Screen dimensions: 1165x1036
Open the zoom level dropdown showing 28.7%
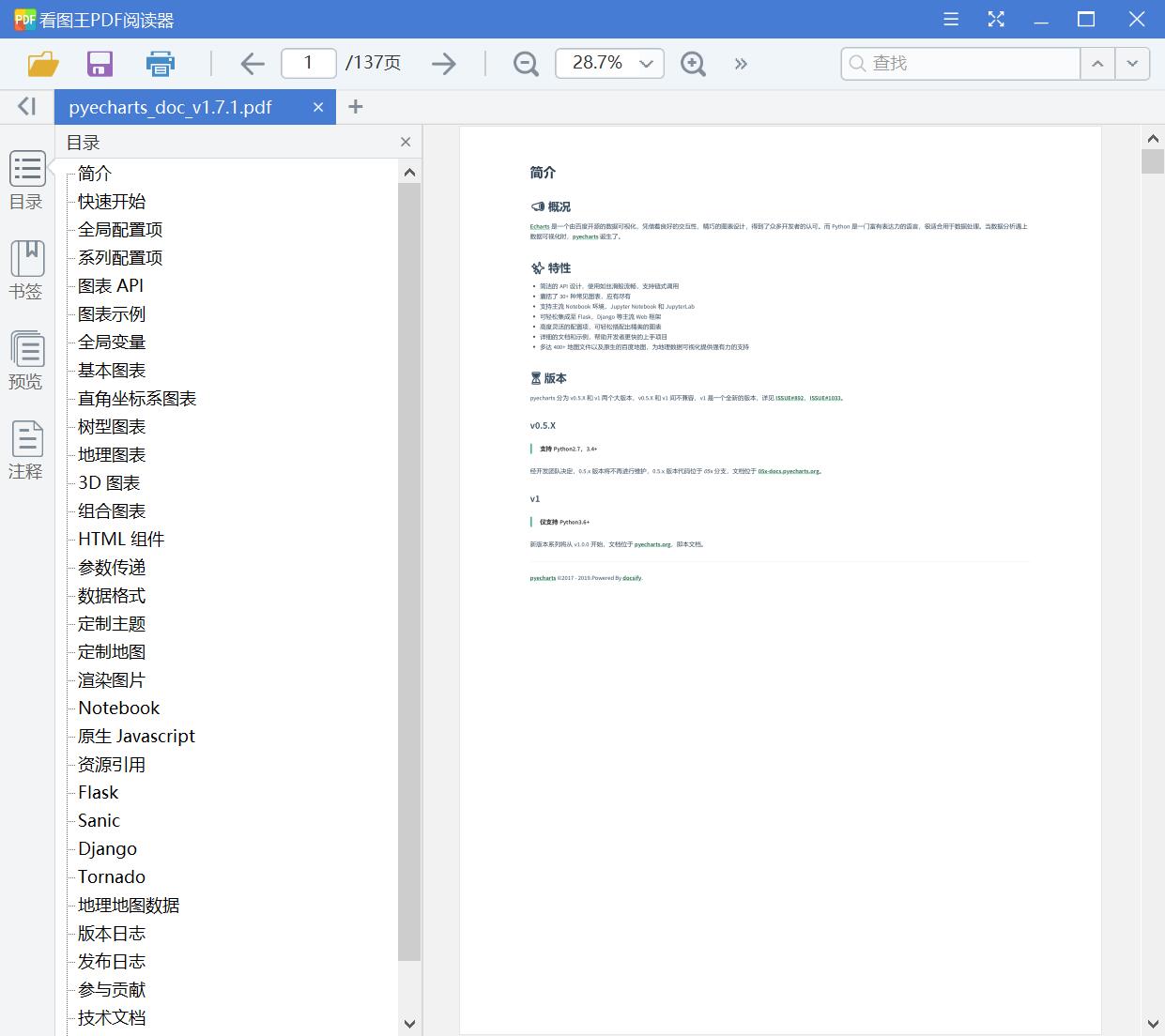[609, 63]
